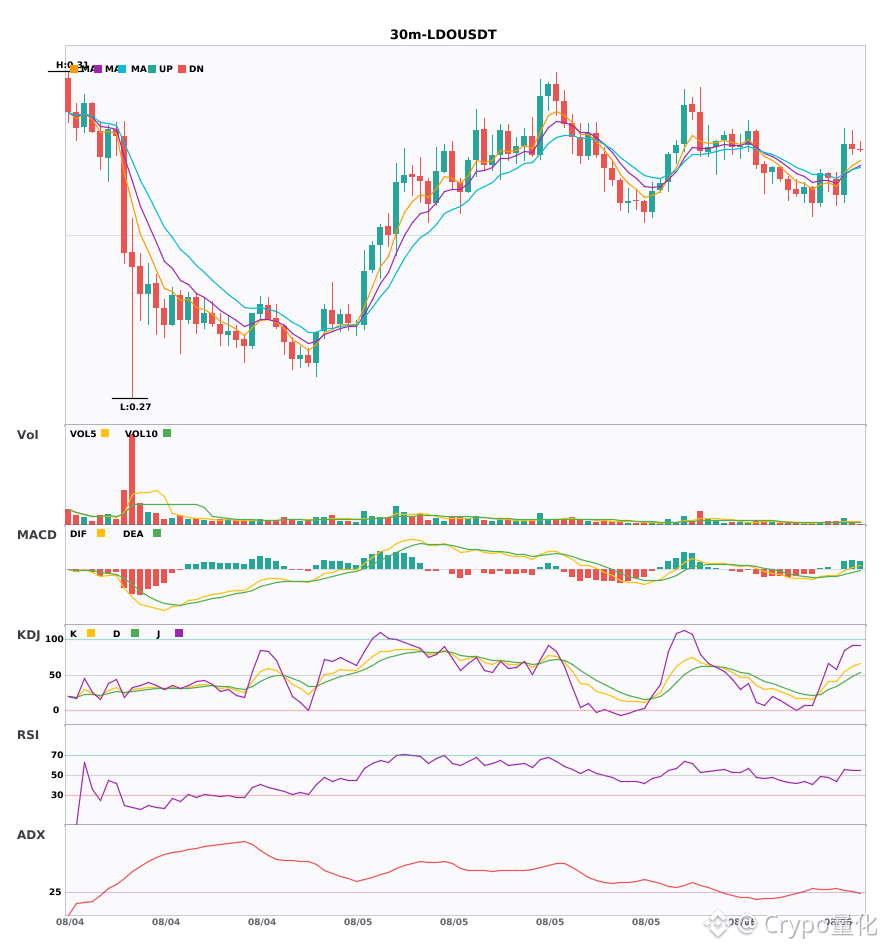Screen dimensions: 885x950
Task: Click the KDJ panel label
Action: click(x=28, y=635)
